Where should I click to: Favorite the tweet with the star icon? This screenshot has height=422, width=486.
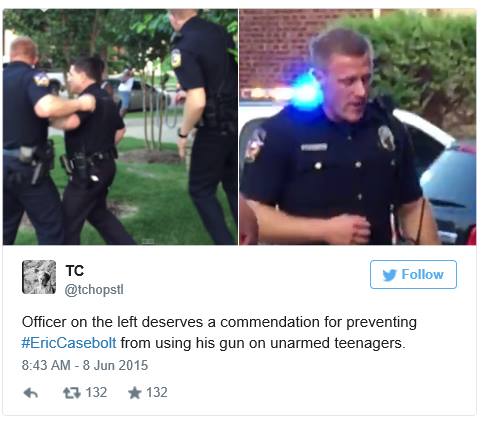(135, 393)
